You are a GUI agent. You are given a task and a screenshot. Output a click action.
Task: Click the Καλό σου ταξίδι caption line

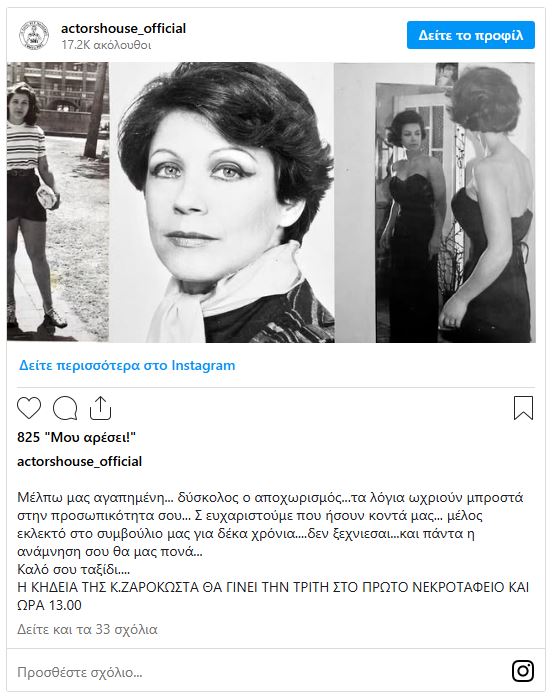(73, 569)
